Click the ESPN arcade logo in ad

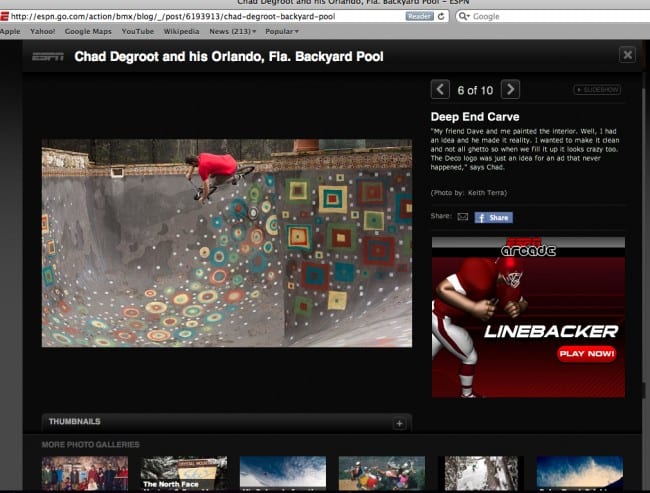(x=528, y=248)
